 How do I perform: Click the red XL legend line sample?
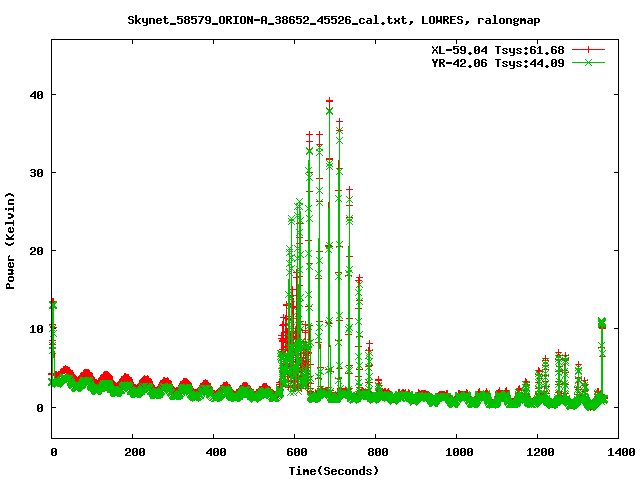(x=588, y=50)
